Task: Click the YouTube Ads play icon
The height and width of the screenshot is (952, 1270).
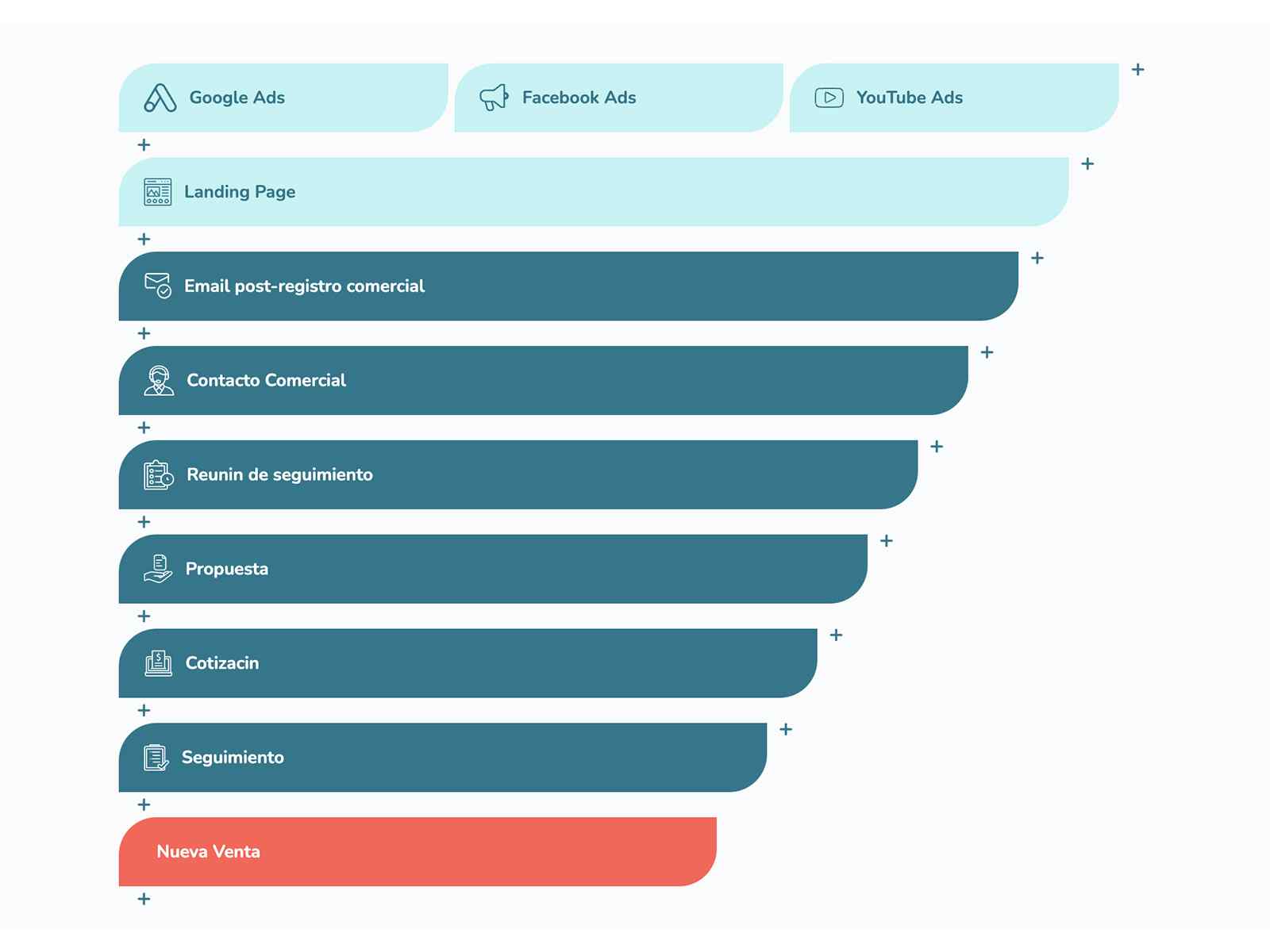Action: click(829, 98)
